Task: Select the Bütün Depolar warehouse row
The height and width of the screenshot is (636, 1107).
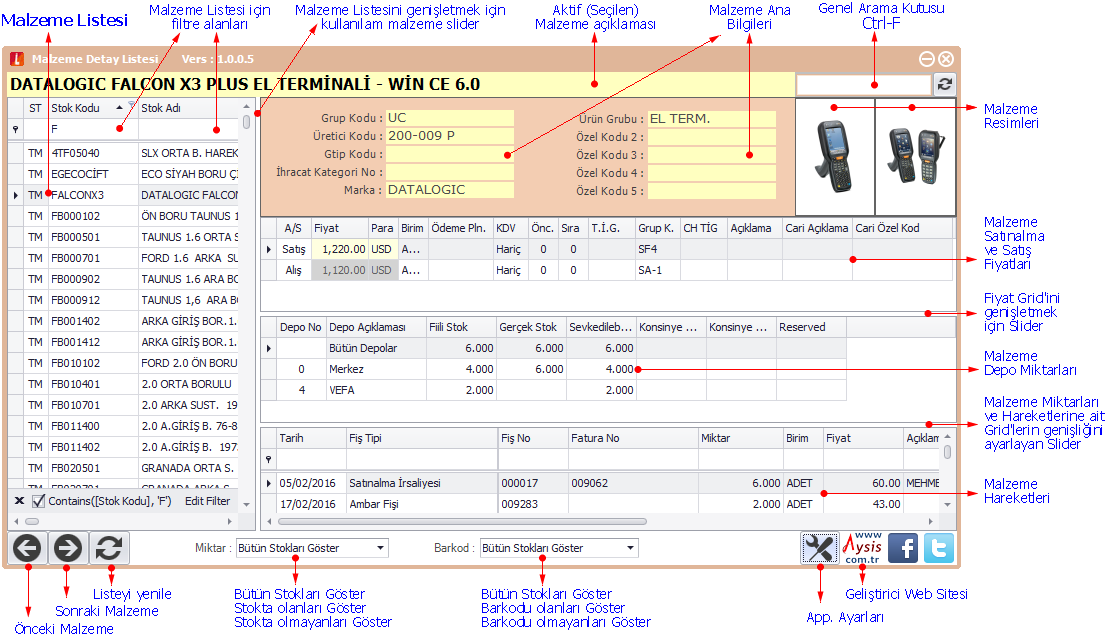Action: coord(555,348)
